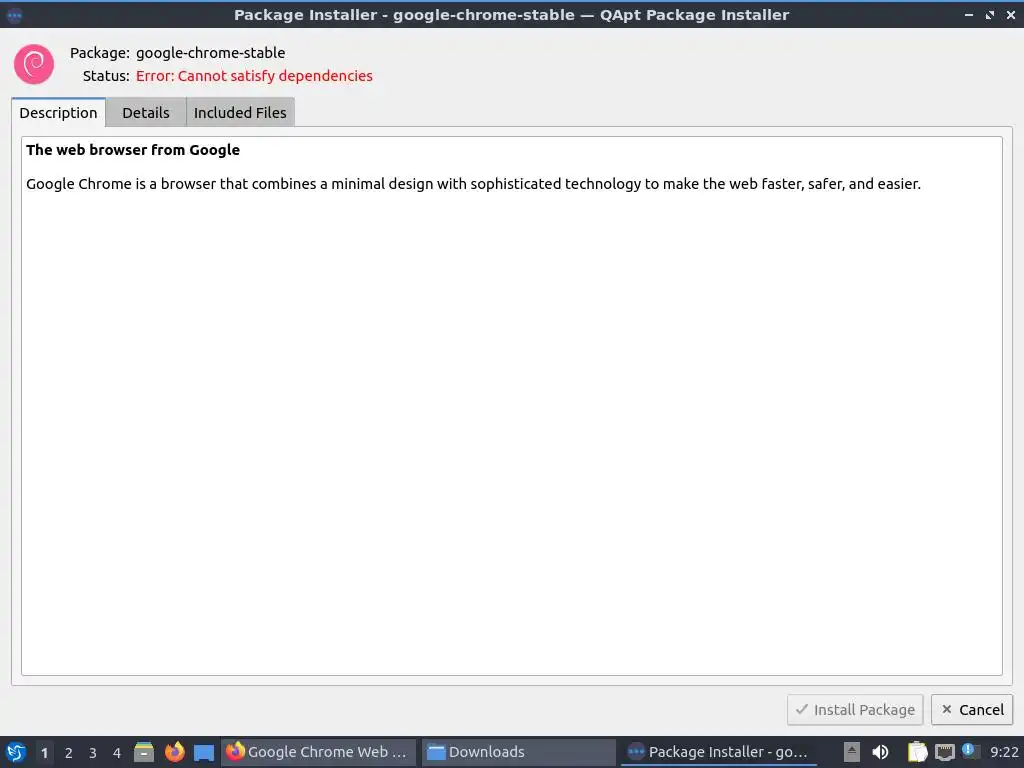Close the QApt Package Installer window

pos(1010,14)
